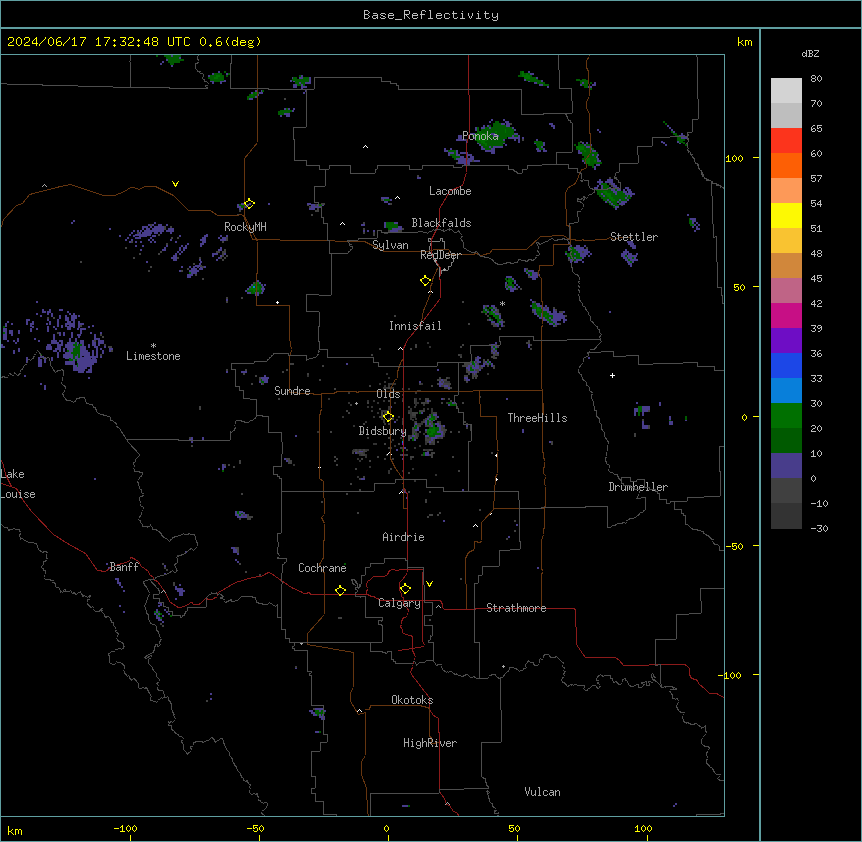Click the Sylvan label
This screenshot has width=862, height=842.
click(390, 245)
